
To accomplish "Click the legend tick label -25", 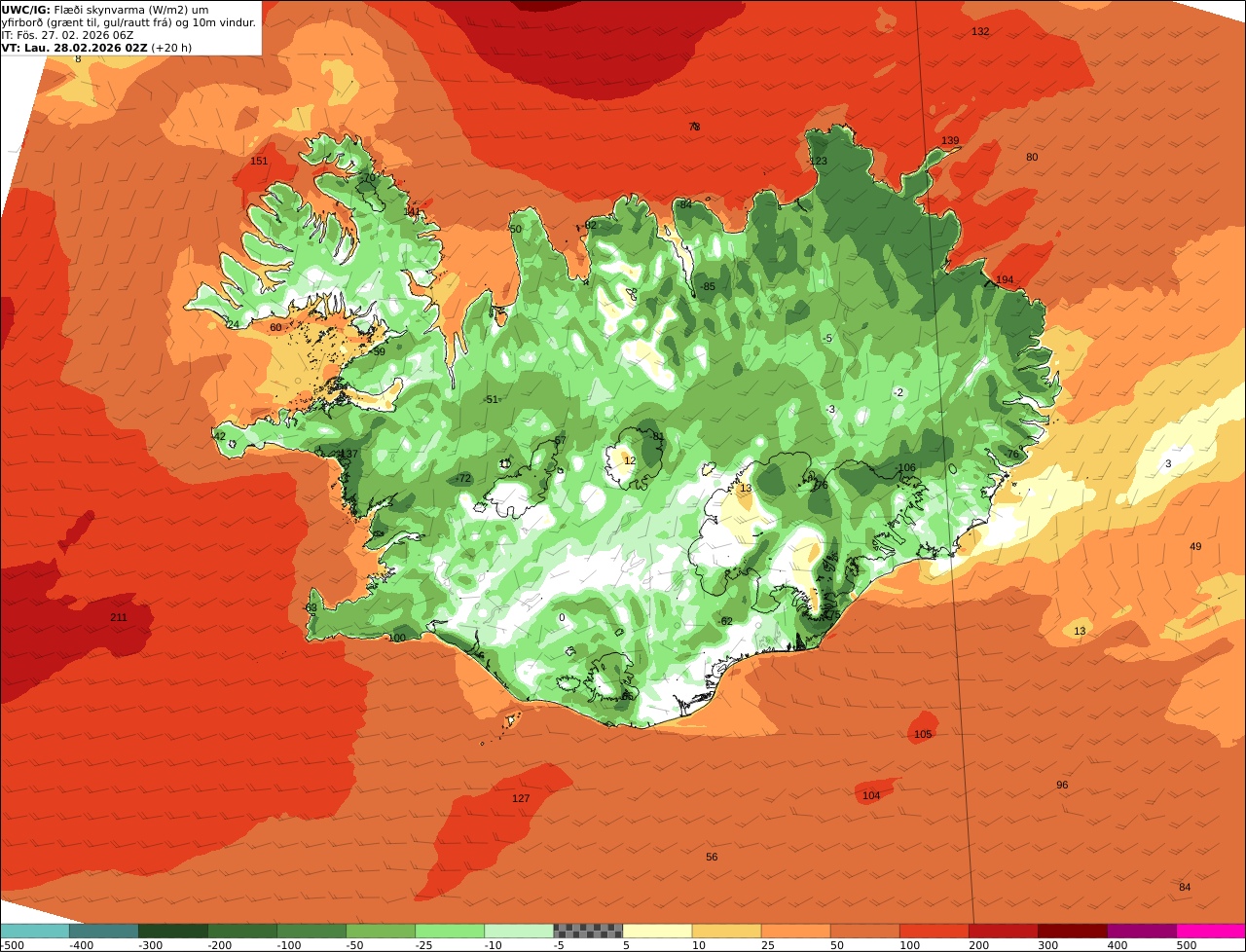I will [x=426, y=945].
